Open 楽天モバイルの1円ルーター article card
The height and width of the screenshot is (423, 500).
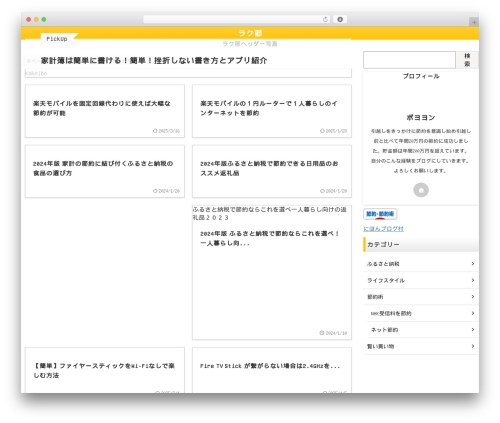[272, 111]
